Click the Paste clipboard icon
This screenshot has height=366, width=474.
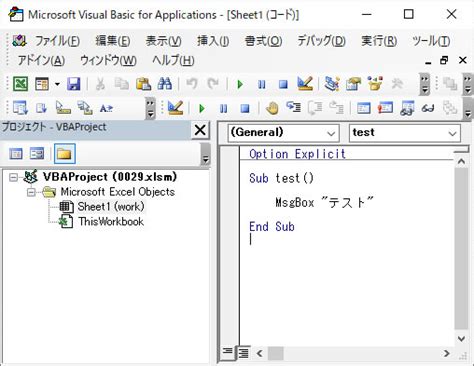coord(144,84)
